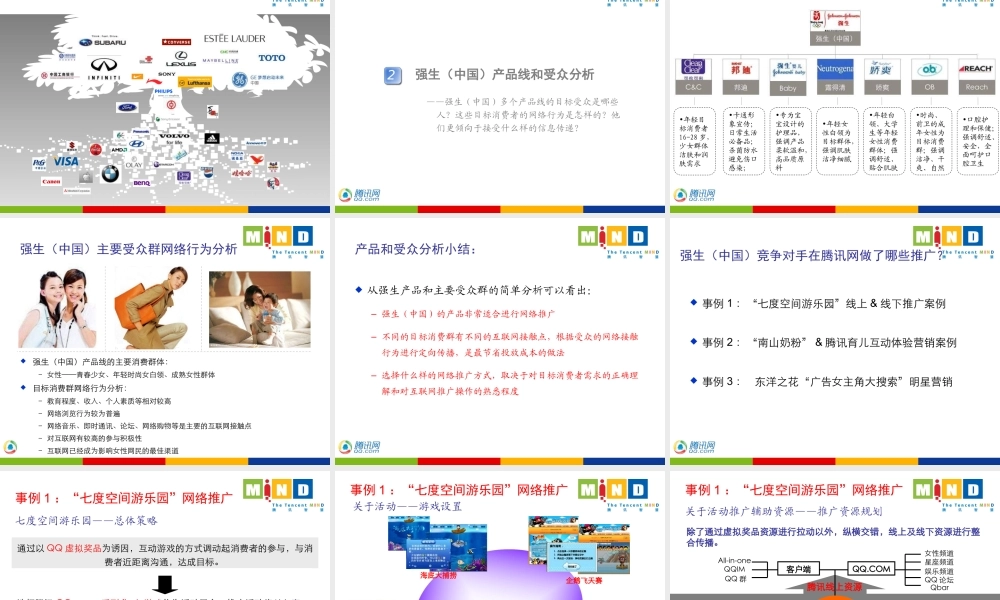
Task: Click the 事例 2 “南山奶粉” bullet
Action: (x=829, y=343)
